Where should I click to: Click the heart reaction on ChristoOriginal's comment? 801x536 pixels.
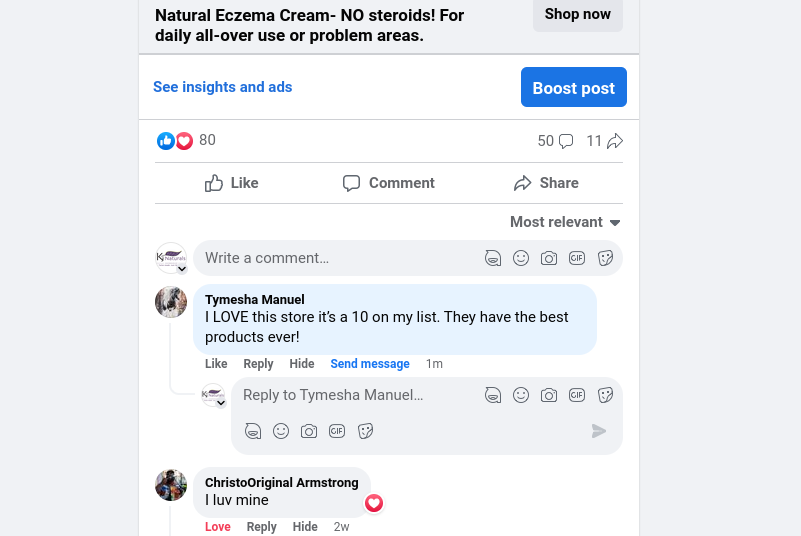click(374, 503)
